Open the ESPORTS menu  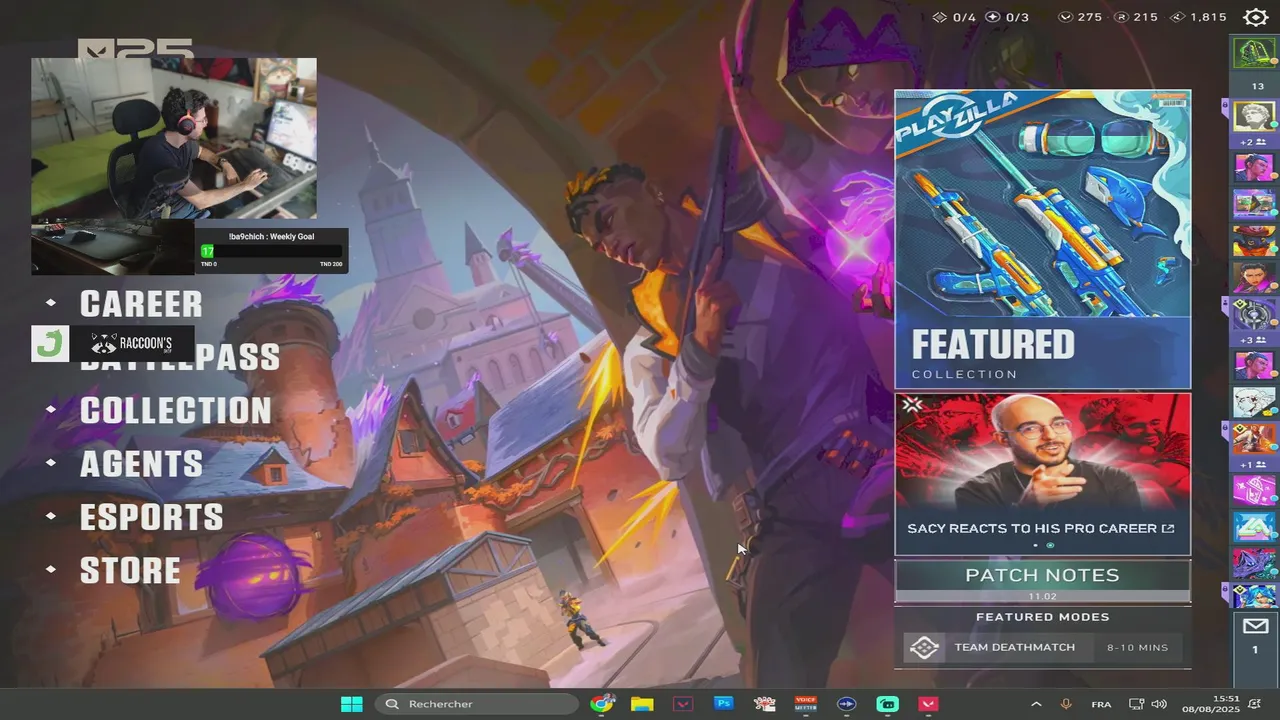pos(152,517)
